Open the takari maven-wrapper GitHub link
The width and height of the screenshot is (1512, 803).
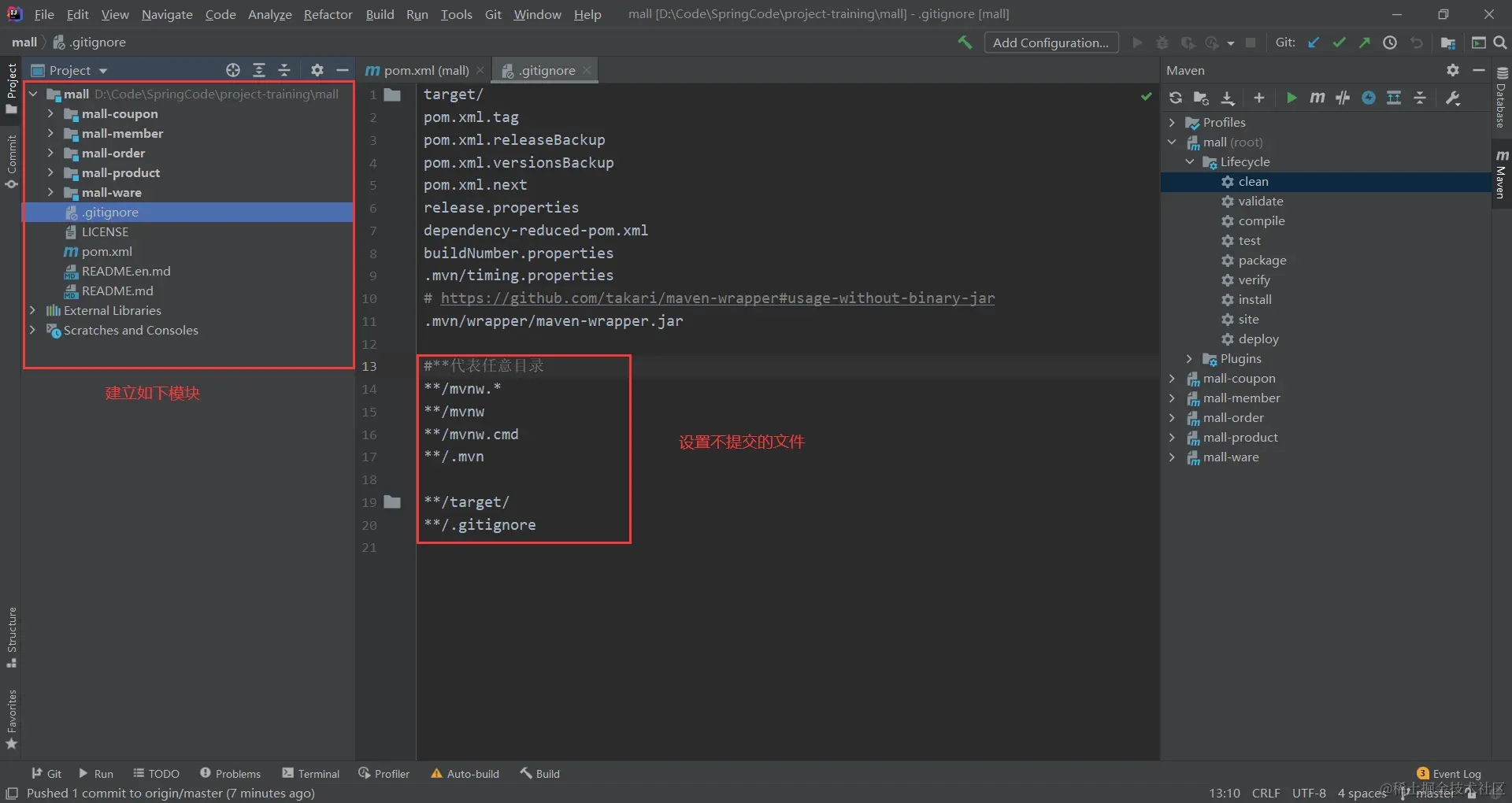point(717,298)
